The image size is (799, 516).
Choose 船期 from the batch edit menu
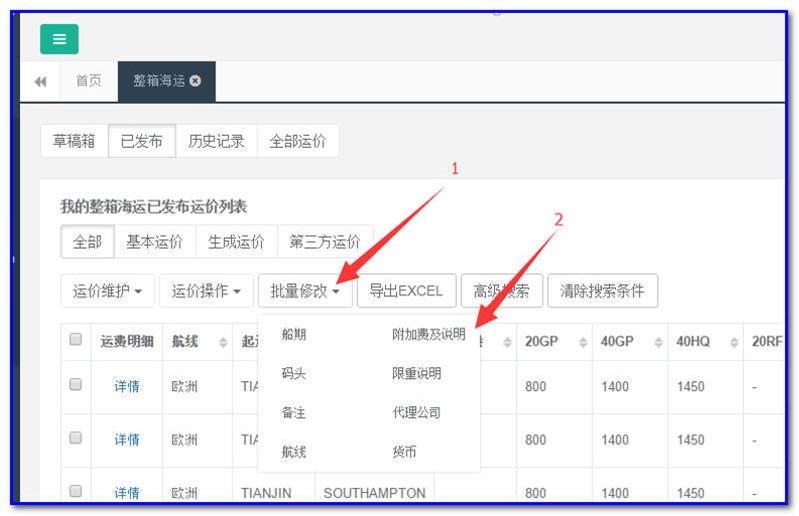point(294,334)
